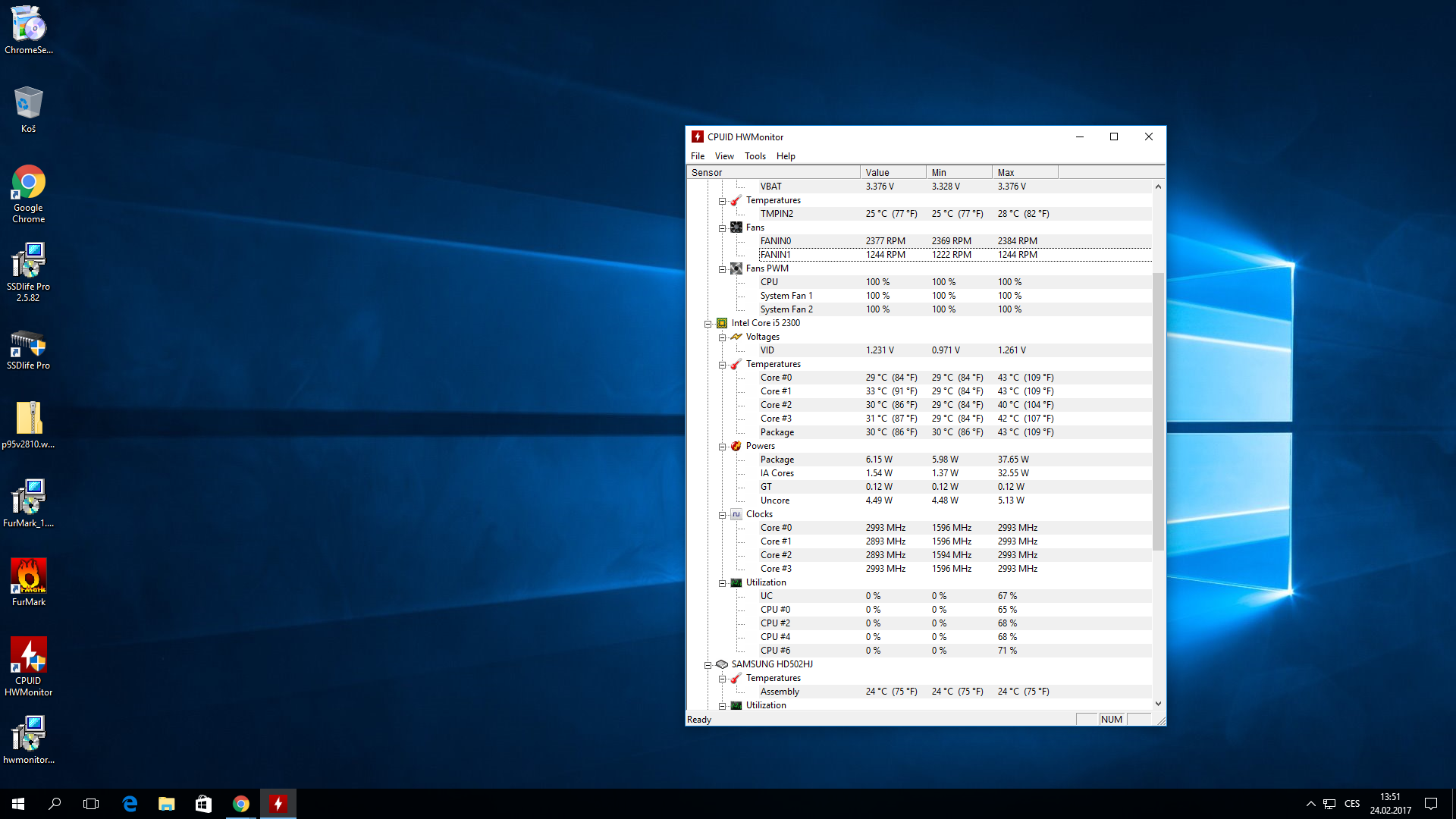Image resolution: width=1456 pixels, height=819 pixels.
Task: Collapse the Clocks tree section
Action: tap(722, 515)
